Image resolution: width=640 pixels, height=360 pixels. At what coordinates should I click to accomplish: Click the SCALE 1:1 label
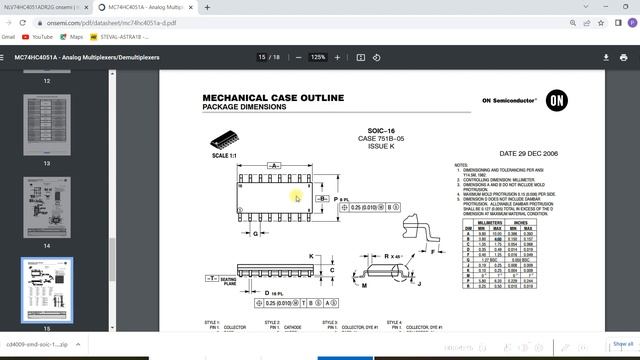point(224,156)
